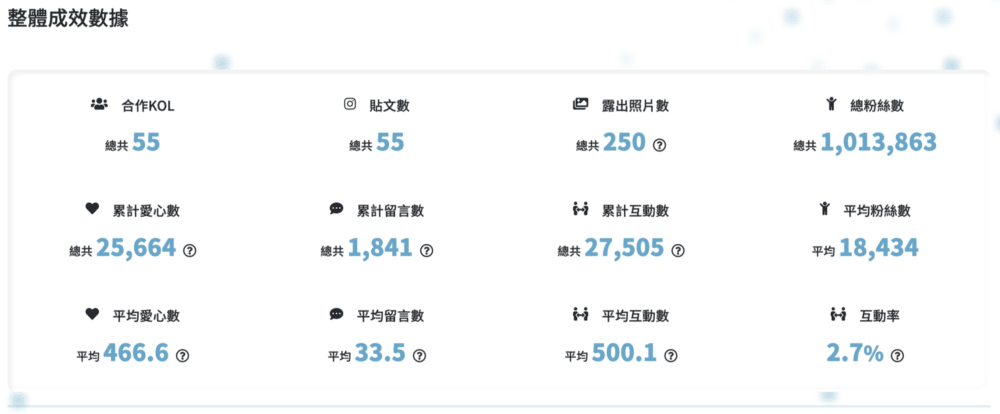This screenshot has height=414, width=1000.
Task: Select the total followers value 1,013,863
Action: tap(879, 142)
